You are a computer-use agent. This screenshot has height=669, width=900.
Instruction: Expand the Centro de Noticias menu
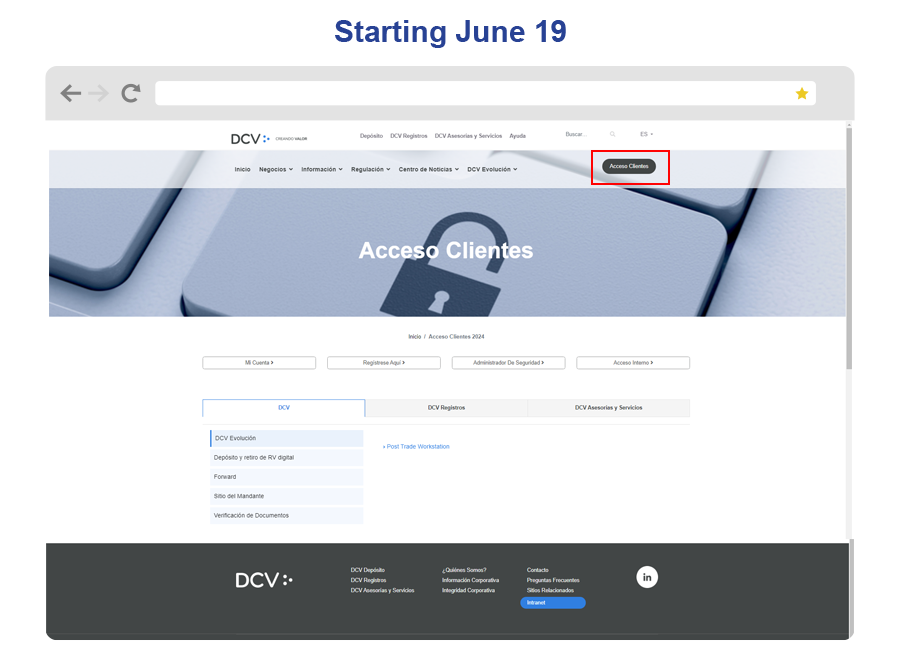(x=429, y=169)
